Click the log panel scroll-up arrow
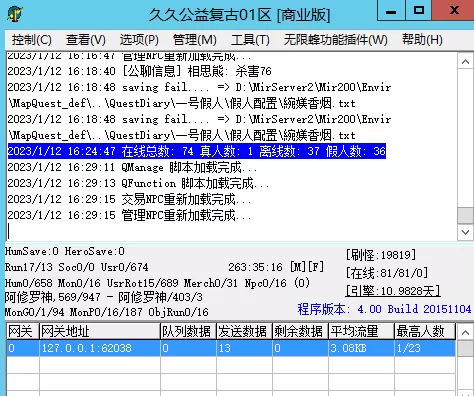The image size is (474, 396). click(x=465, y=62)
